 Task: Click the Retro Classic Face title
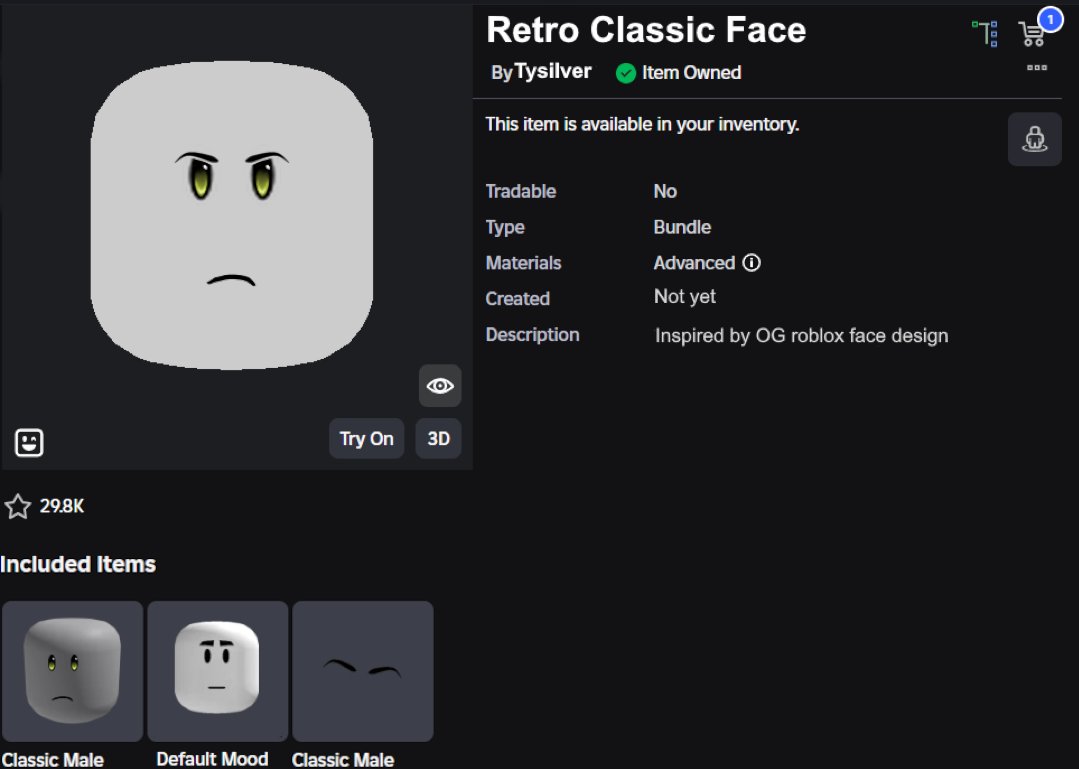click(645, 30)
